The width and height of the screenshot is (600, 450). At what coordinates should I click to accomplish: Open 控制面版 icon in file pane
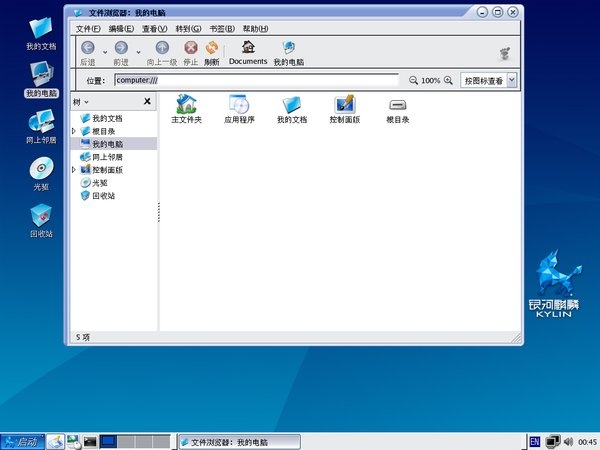(x=344, y=105)
